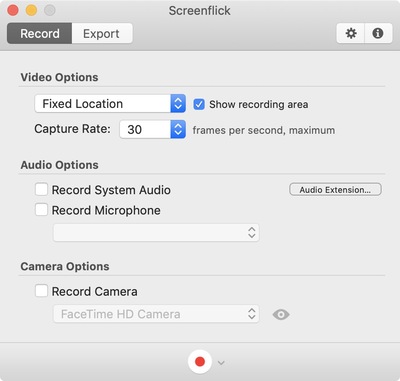Switch to the Export tab
400x381 pixels.
tap(101, 33)
